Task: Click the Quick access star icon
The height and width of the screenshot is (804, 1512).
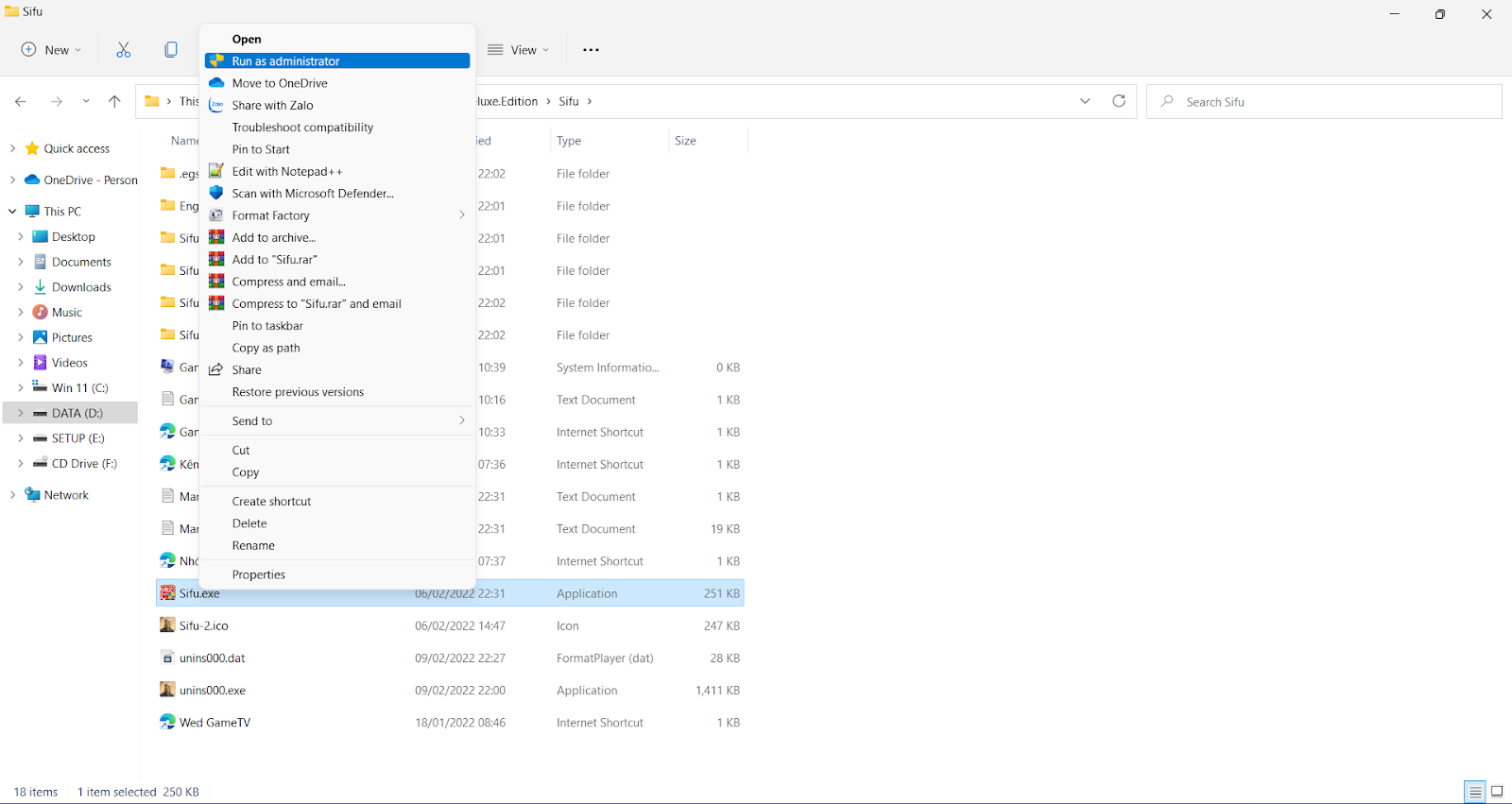Action: (x=32, y=148)
